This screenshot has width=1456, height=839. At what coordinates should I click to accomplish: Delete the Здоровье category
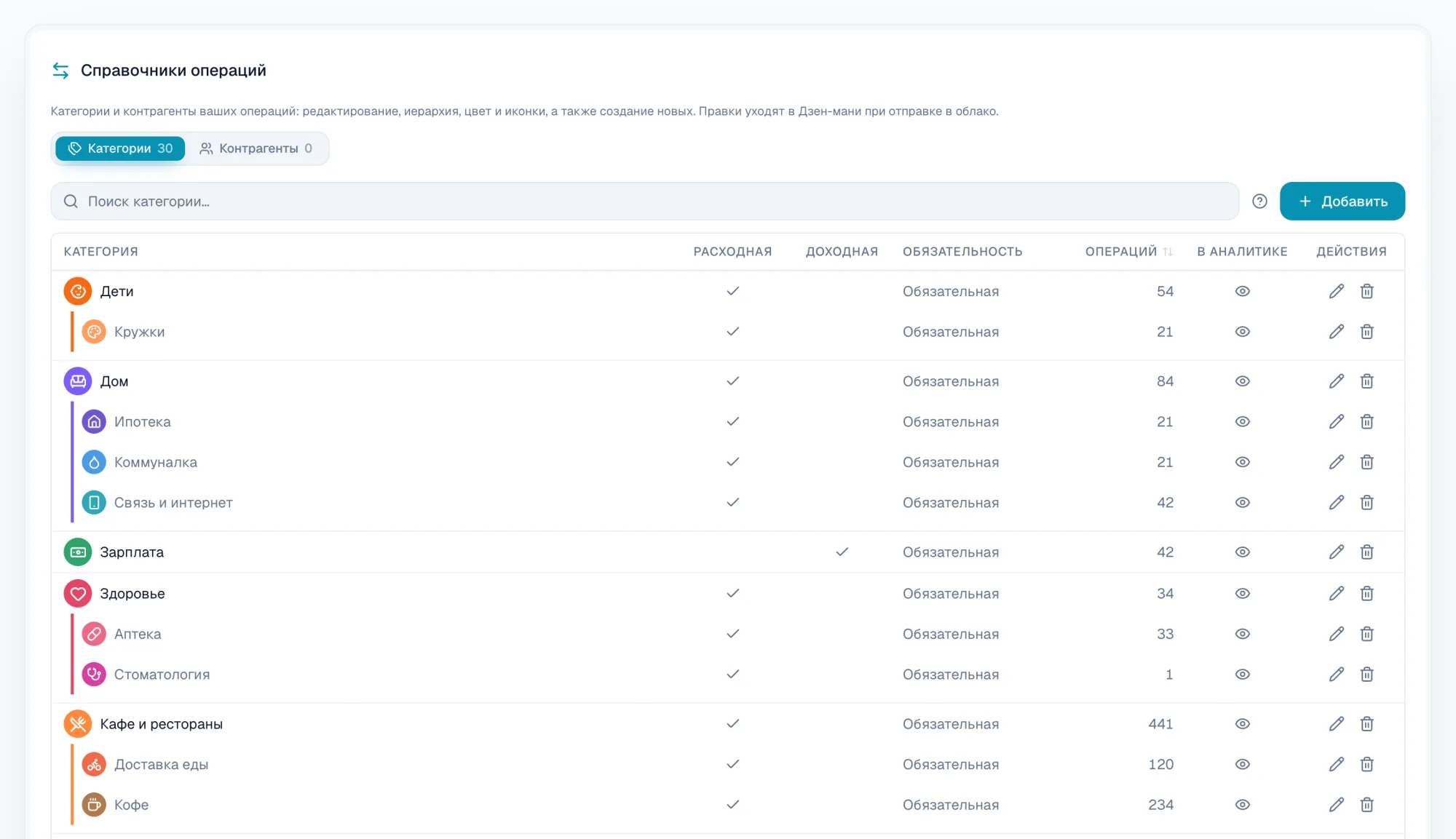[1366, 594]
